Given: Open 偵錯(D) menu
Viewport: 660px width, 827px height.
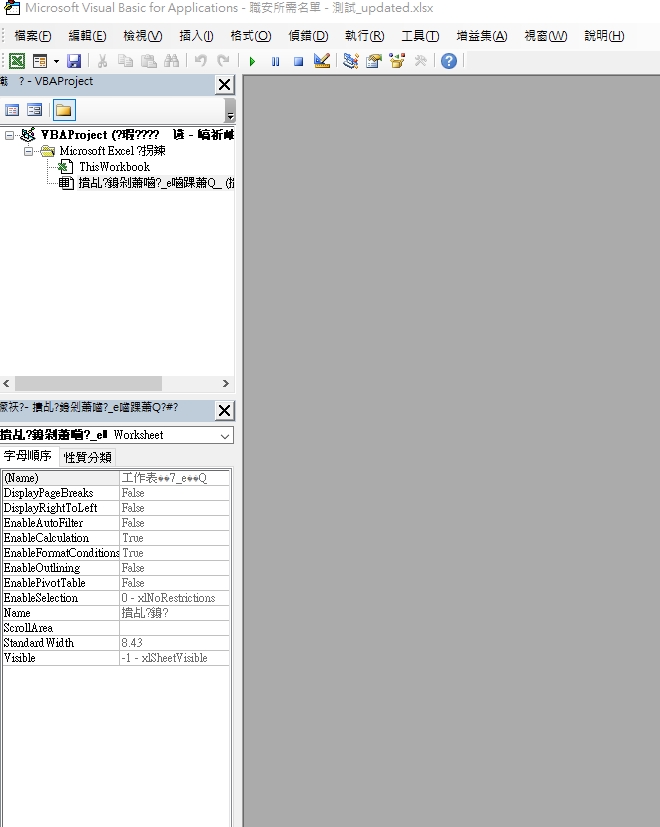Looking at the screenshot, I should click(x=309, y=36).
